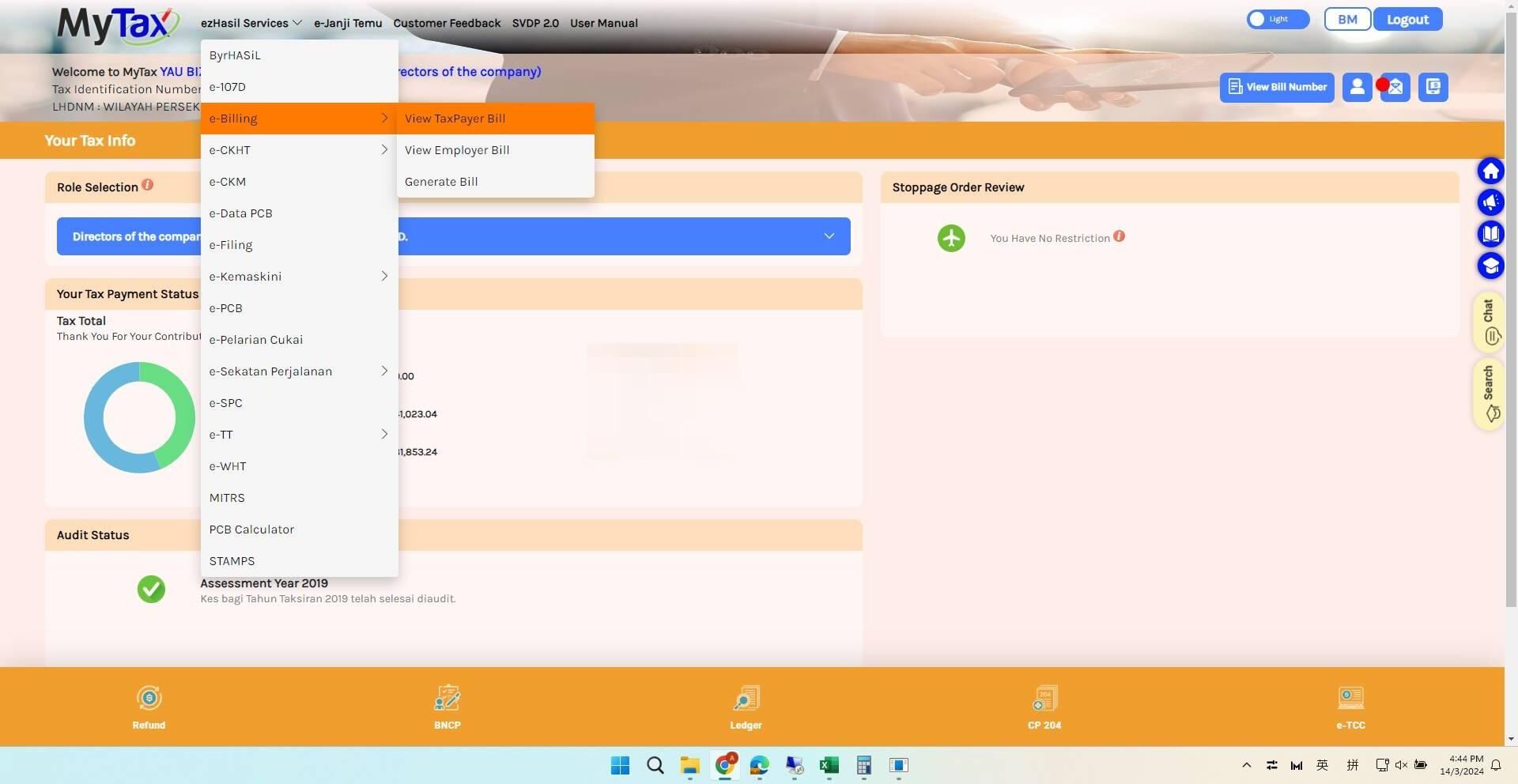Click the green airplane travel status icon

point(951,238)
